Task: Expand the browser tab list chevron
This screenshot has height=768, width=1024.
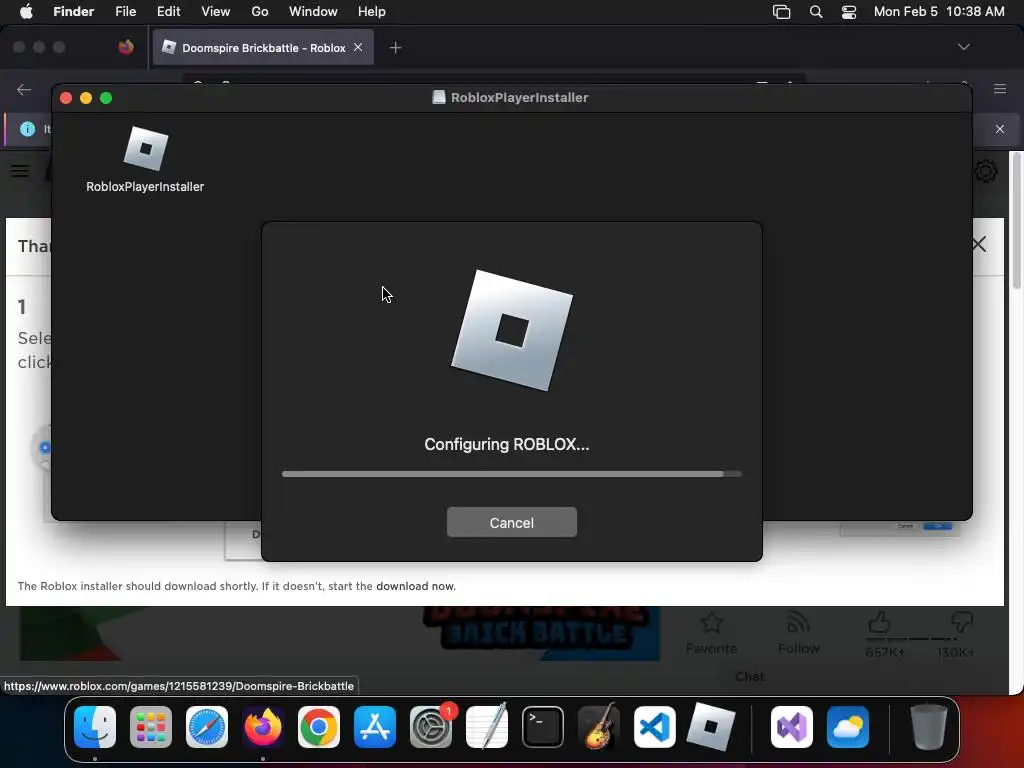Action: click(x=963, y=47)
